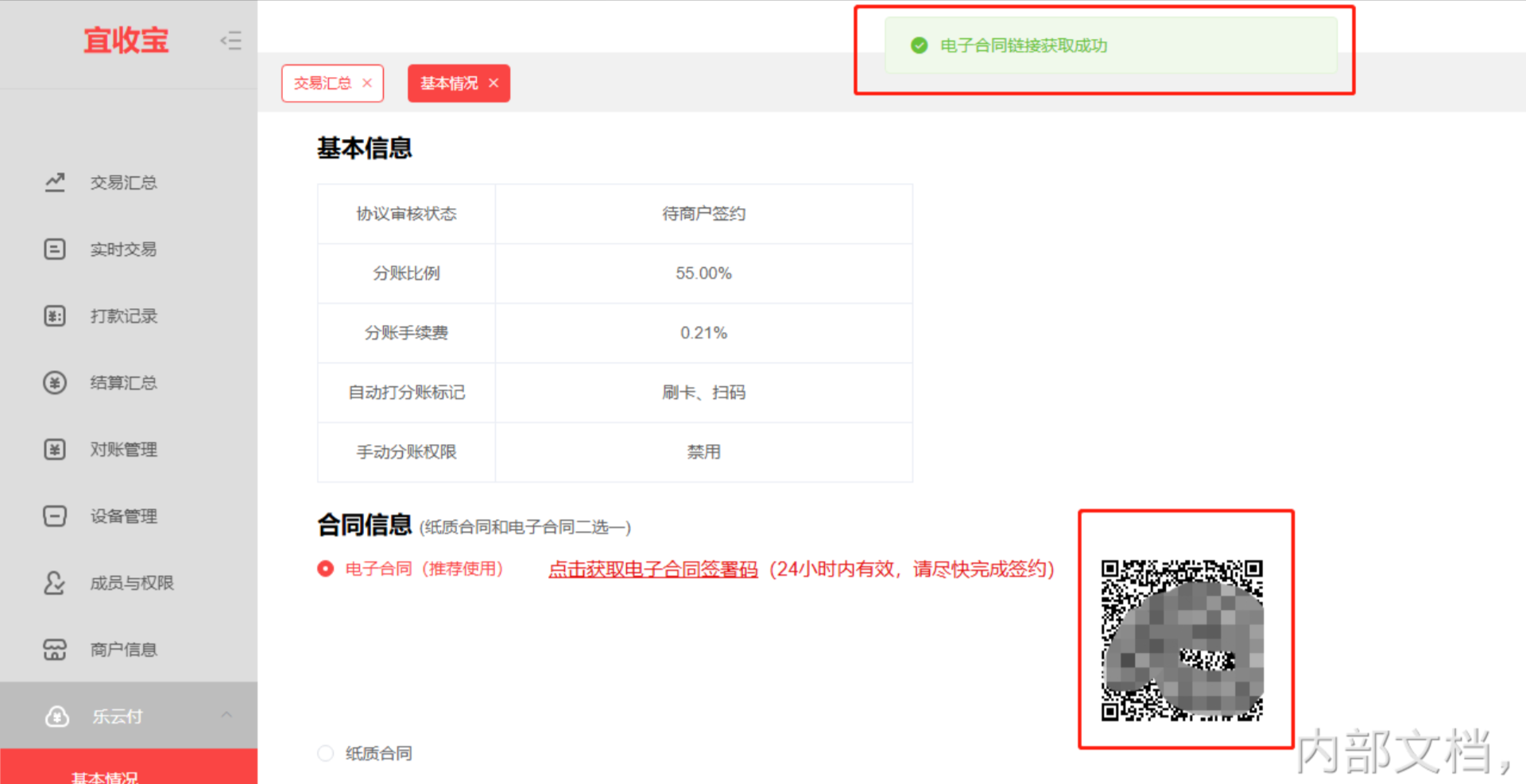Viewport: 1526px width, 784px height.
Task: Collapse the sidebar using the fold icon
Action: coord(230,41)
